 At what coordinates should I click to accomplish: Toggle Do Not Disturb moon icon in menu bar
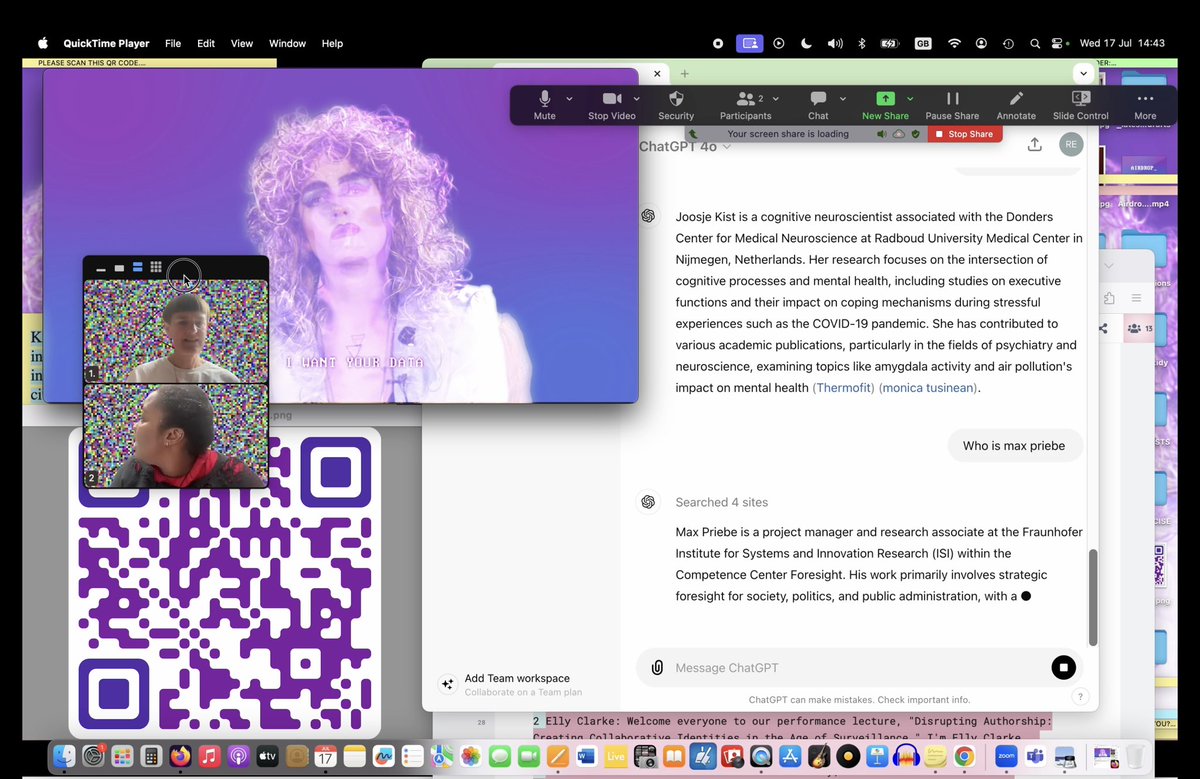[x=806, y=43]
